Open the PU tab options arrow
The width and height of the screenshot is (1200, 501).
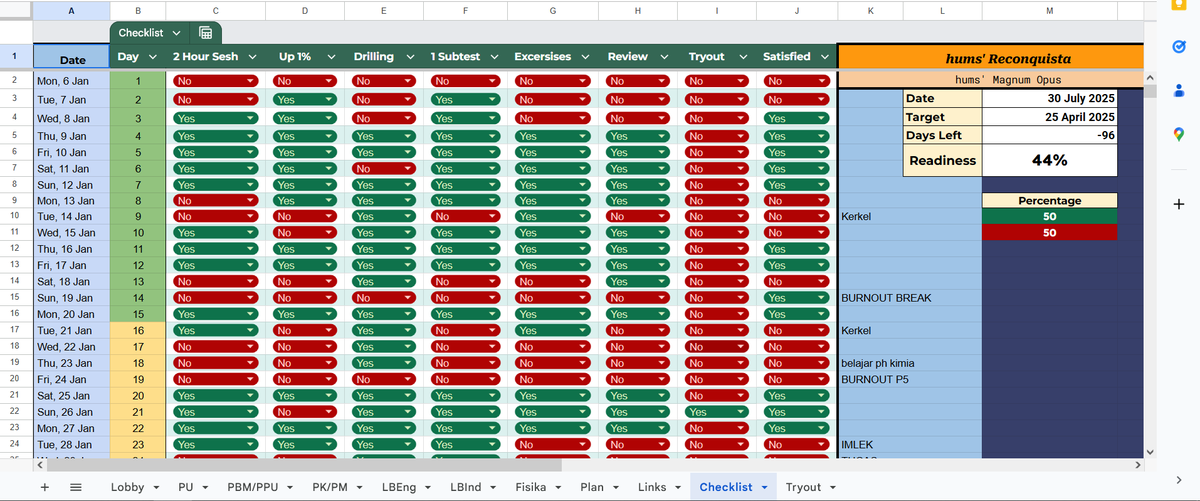point(203,488)
